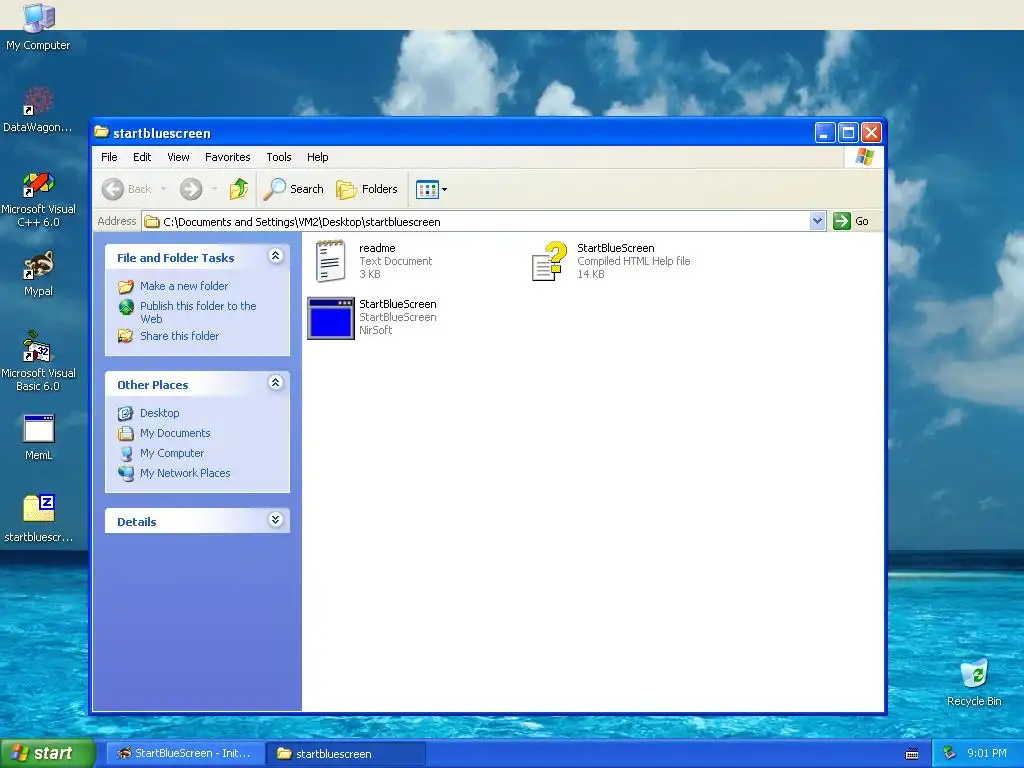Expand the Address bar dropdown
The image size is (1024, 768).
tap(817, 221)
